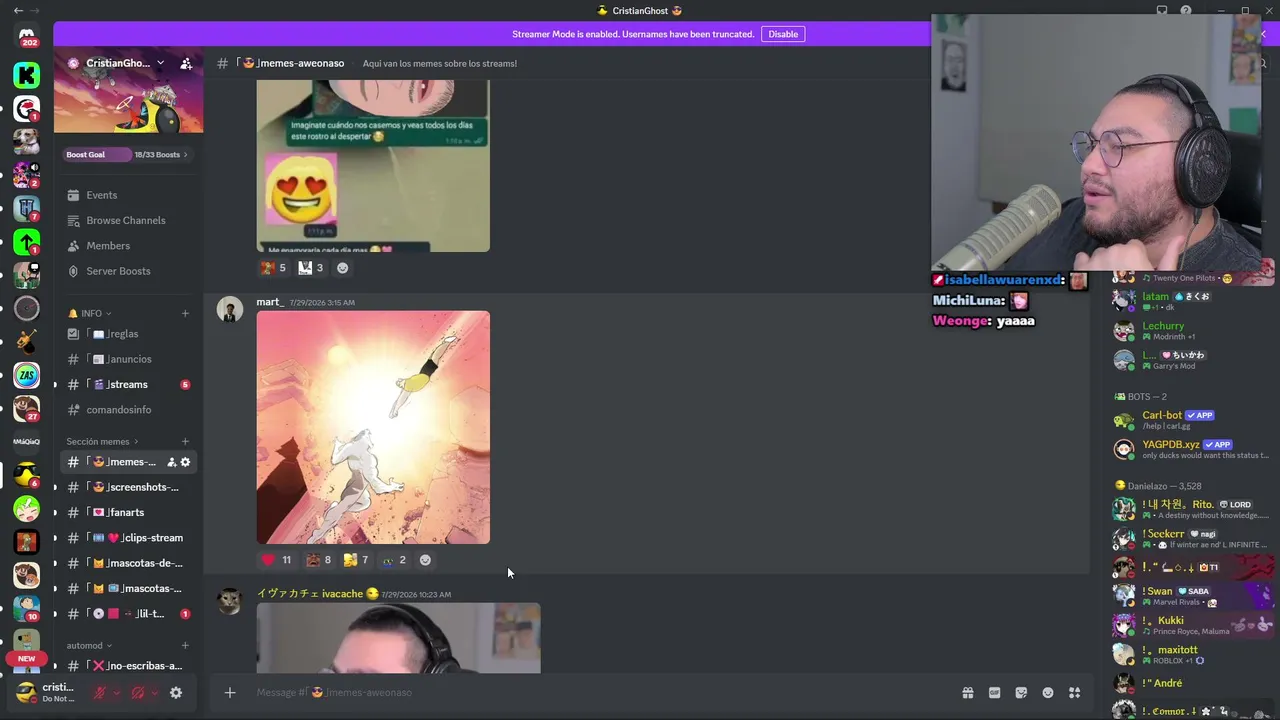Add reaction to the top image message
This screenshot has height=720, width=1280.
(x=342, y=268)
